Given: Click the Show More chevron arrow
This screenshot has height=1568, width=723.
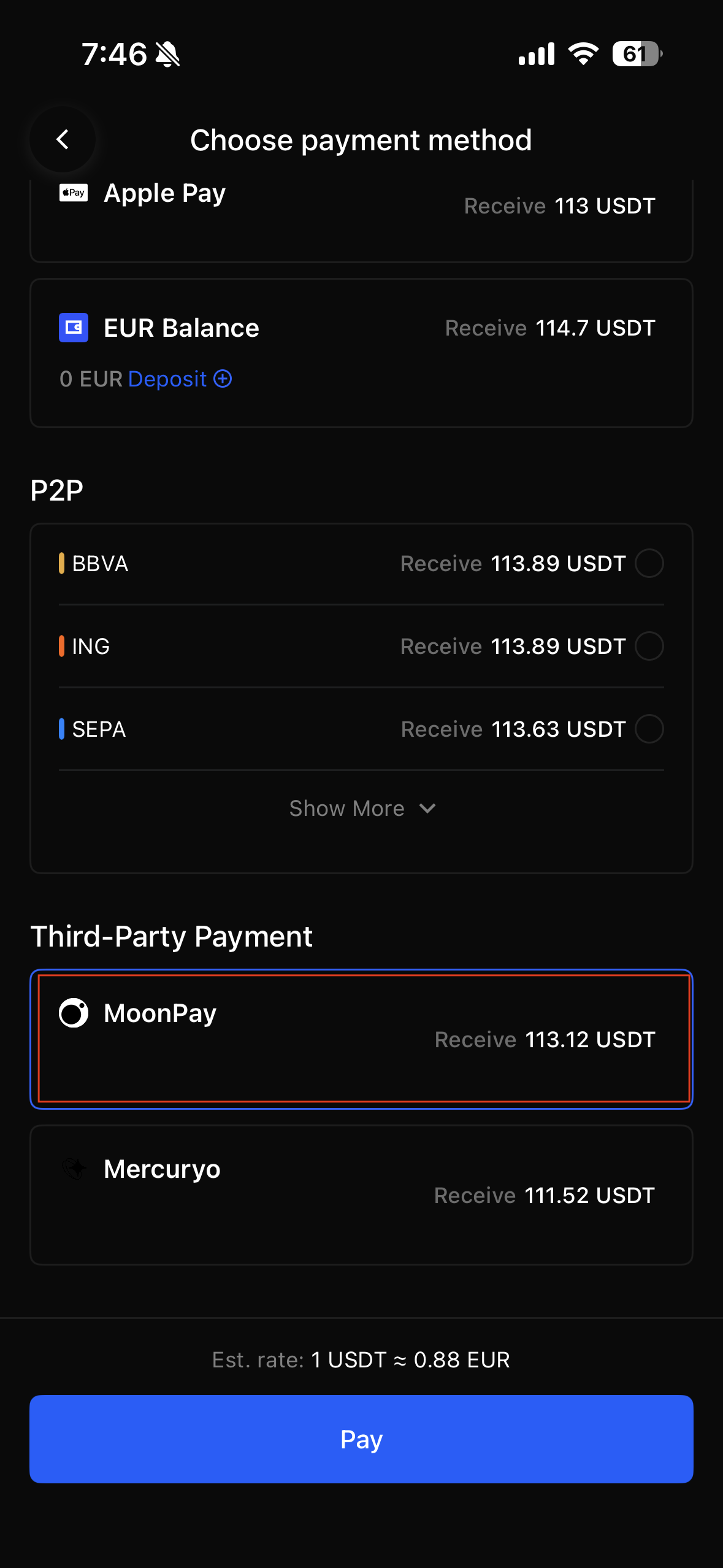Looking at the screenshot, I should 427,809.
